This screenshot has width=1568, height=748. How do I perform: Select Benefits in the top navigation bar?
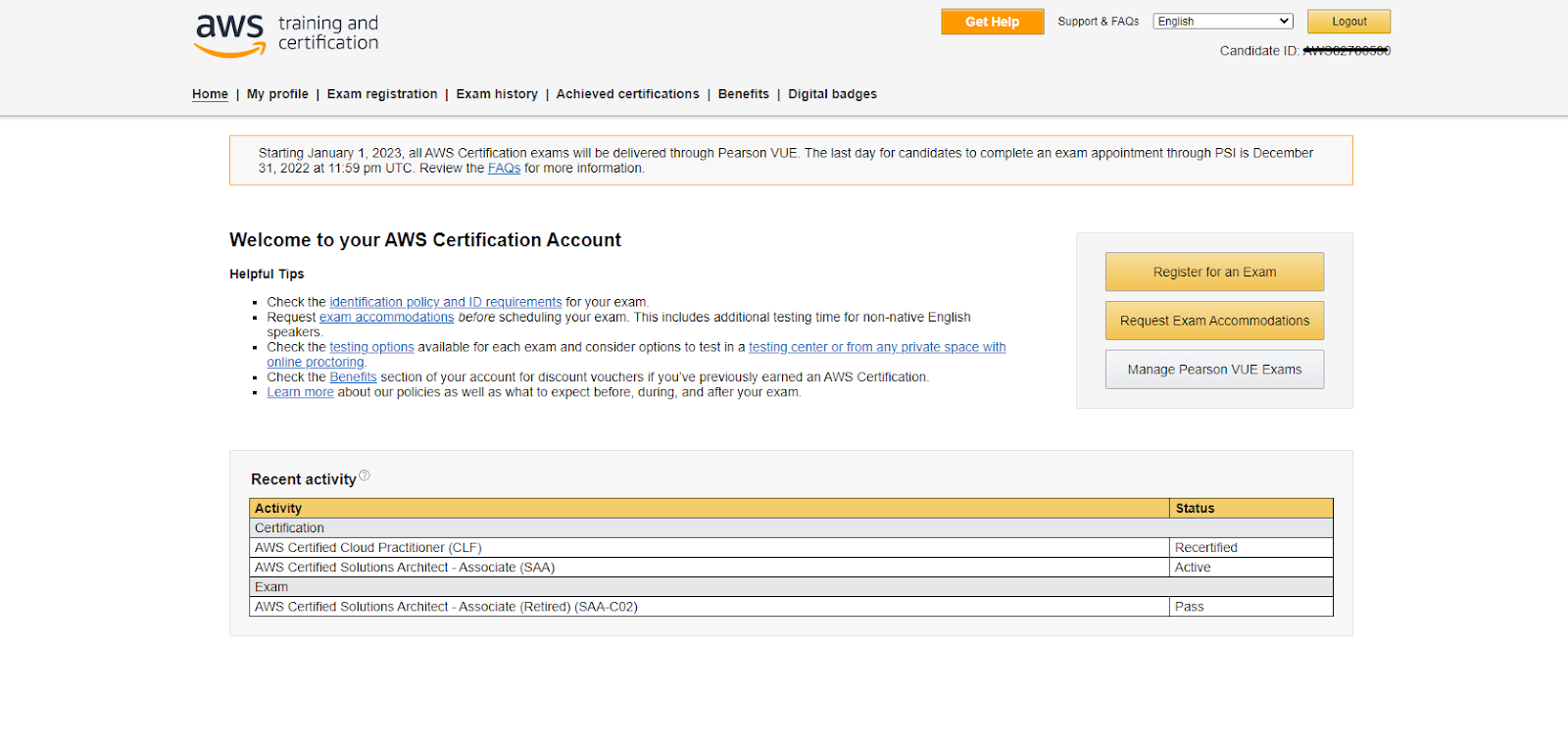744,94
